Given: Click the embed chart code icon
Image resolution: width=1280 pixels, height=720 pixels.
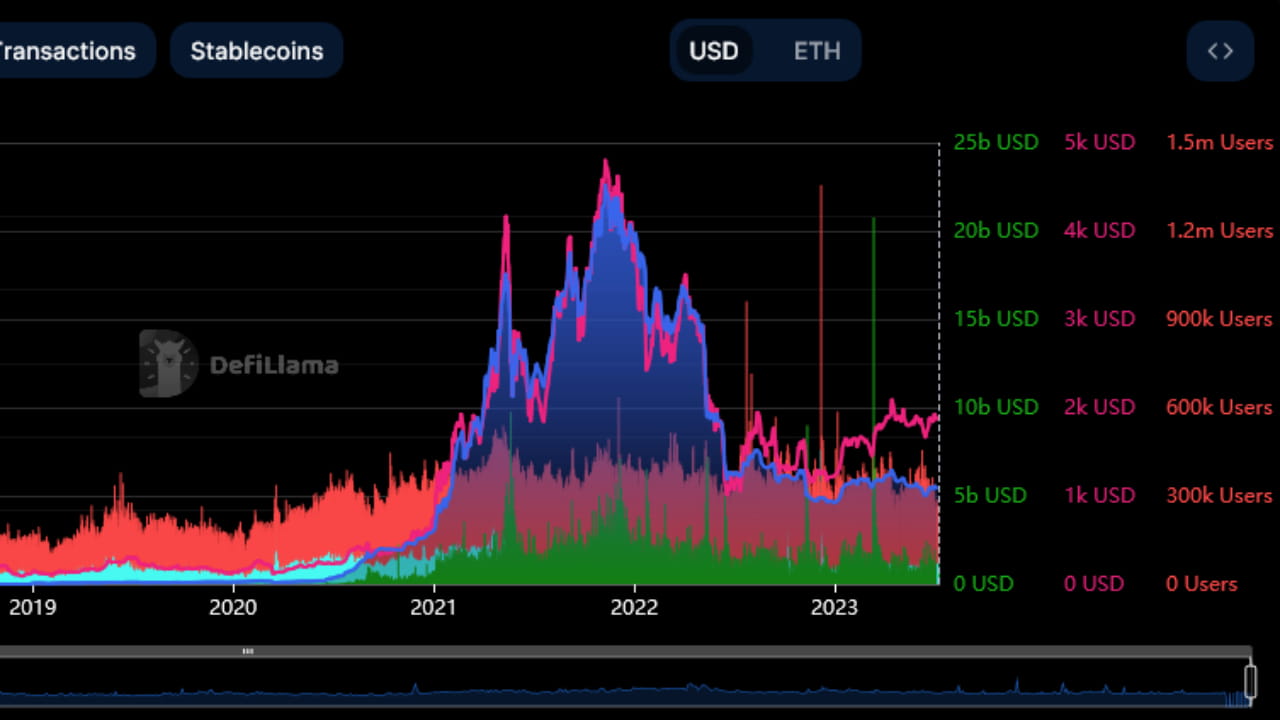Looking at the screenshot, I should (x=1219, y=50).
